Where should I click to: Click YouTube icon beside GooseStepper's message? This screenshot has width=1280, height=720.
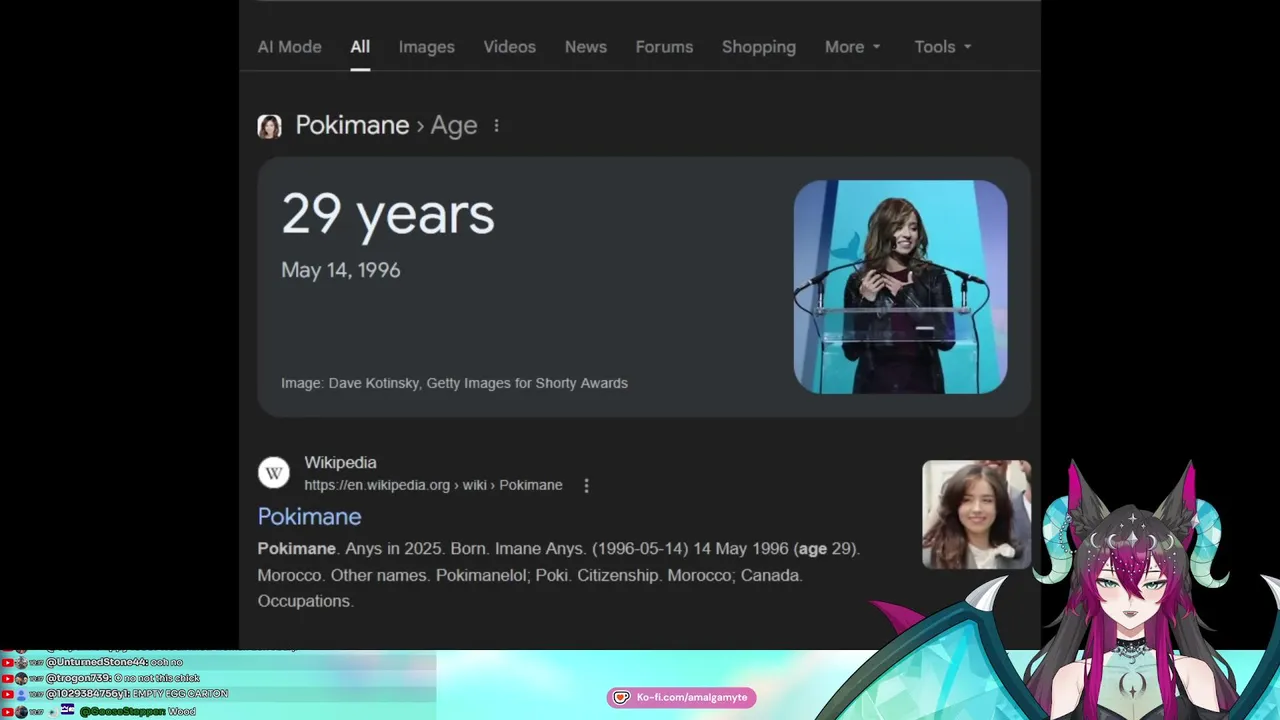pyautogui.click(x=8, y=712)
